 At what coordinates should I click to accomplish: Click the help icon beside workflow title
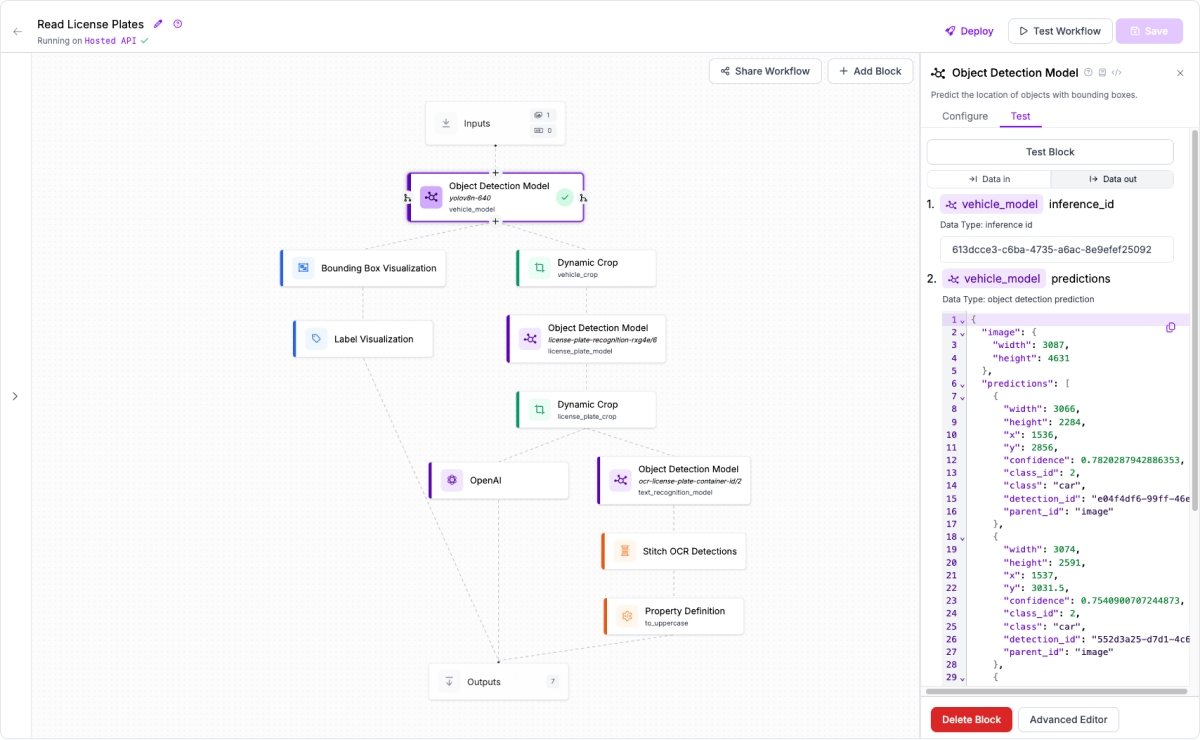(x=178, y=24)
